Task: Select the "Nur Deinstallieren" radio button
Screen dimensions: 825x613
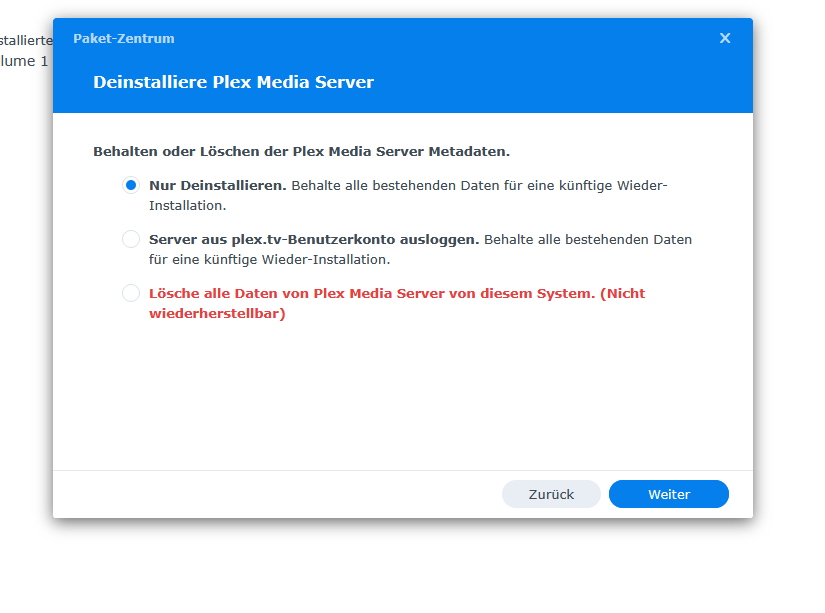Action: (131, 186)
